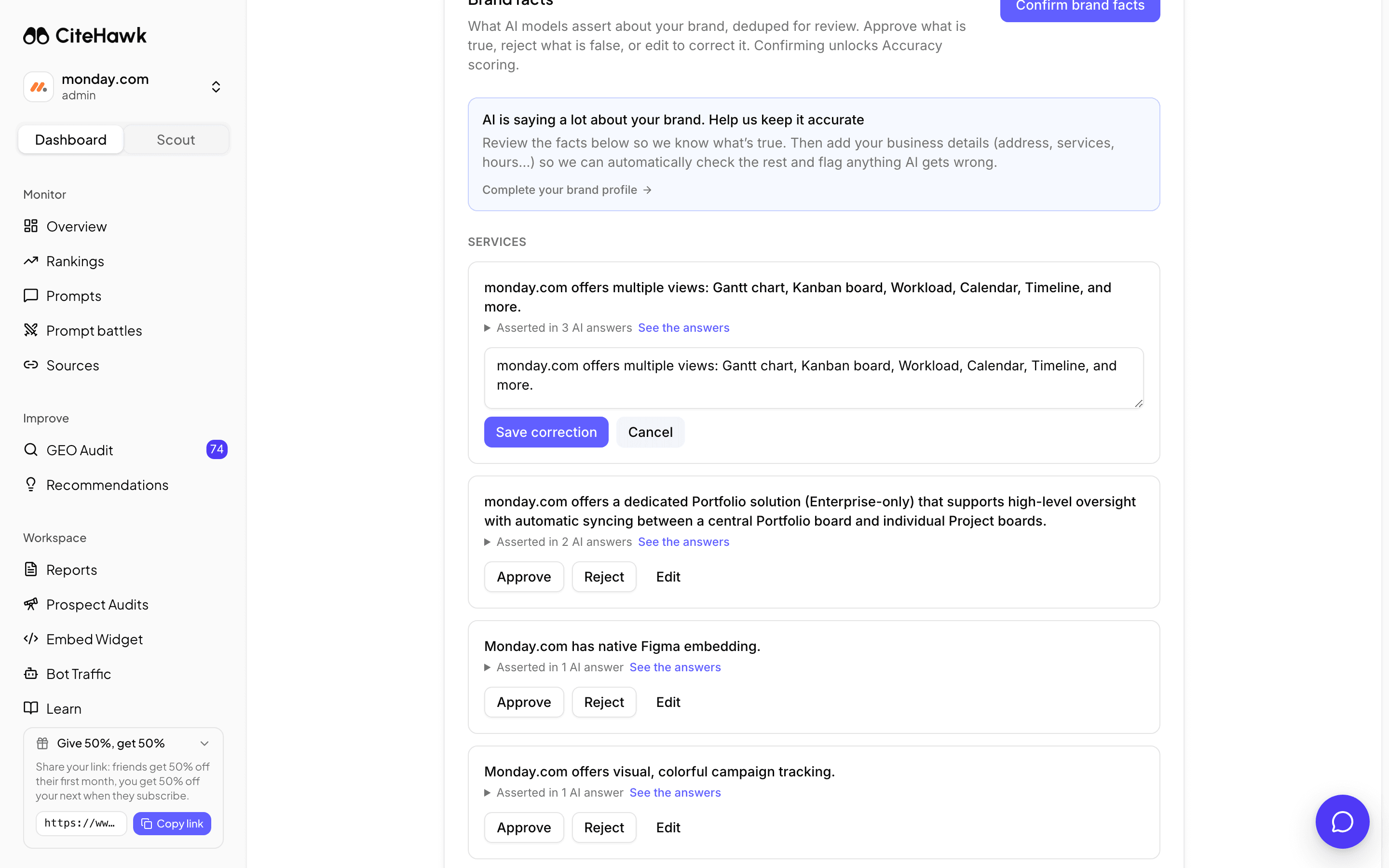
Task: Expand the Asserted in 2 AI answers triangle
Action: [x=487, y=542]
